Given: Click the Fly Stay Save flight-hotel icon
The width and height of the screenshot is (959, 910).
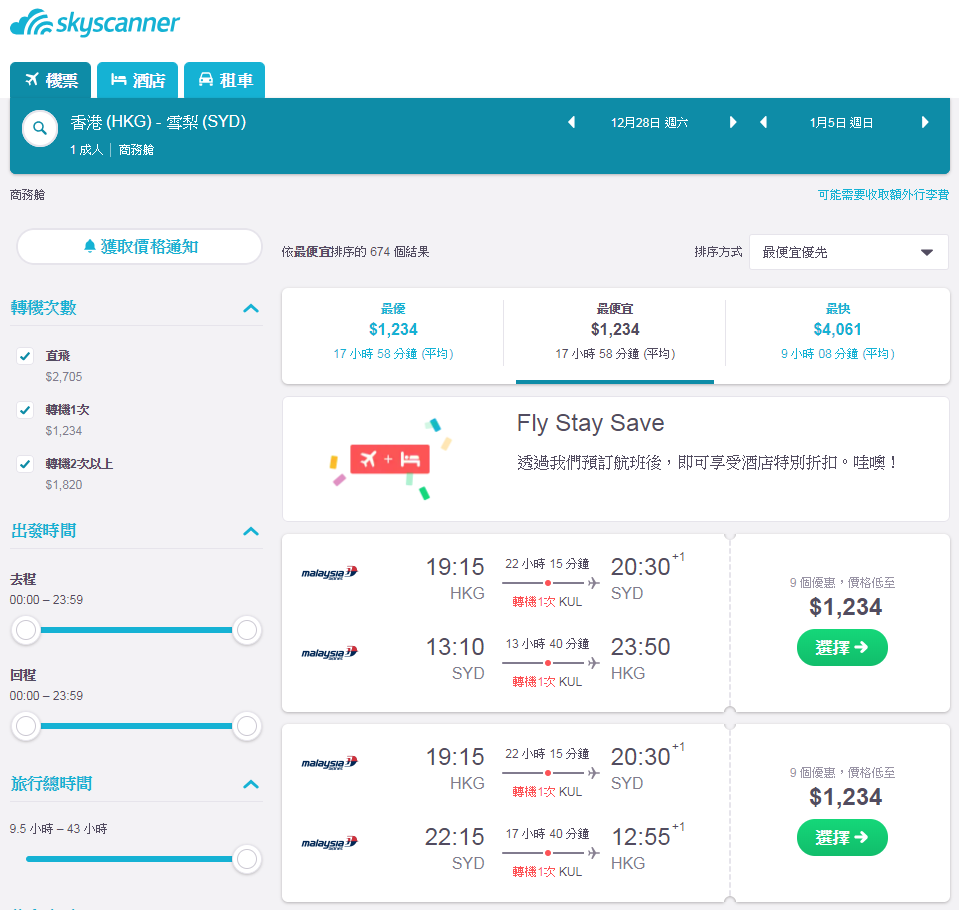Looking at the screenshot, I should click(390, 459).
